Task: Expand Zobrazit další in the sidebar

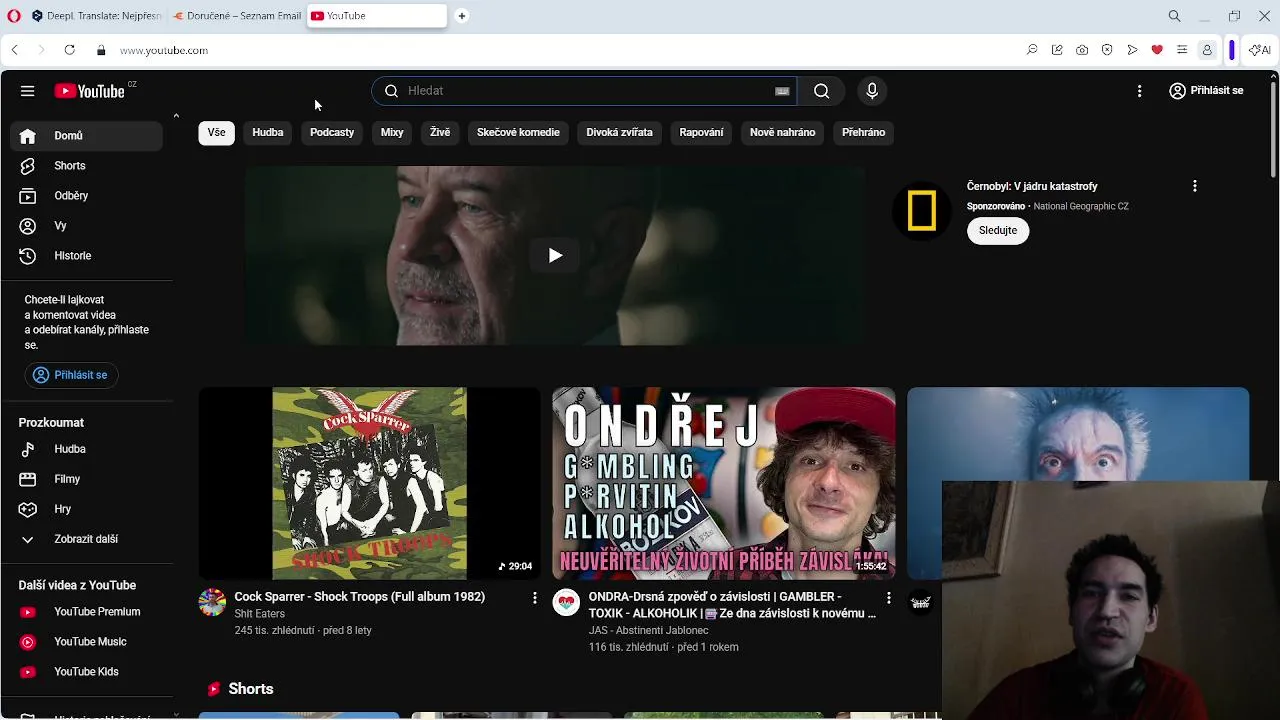Action: click(87, 539)
